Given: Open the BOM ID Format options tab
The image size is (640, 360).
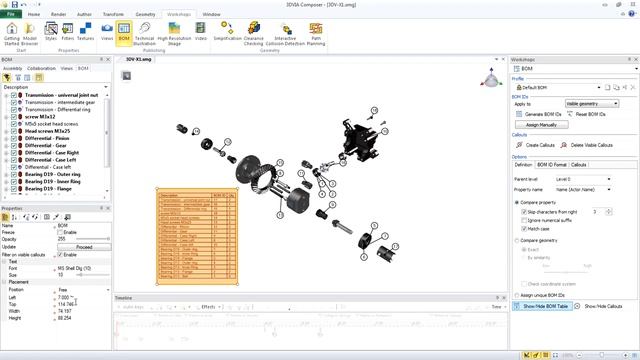Looking at the screenshot, I should point(551,165).
